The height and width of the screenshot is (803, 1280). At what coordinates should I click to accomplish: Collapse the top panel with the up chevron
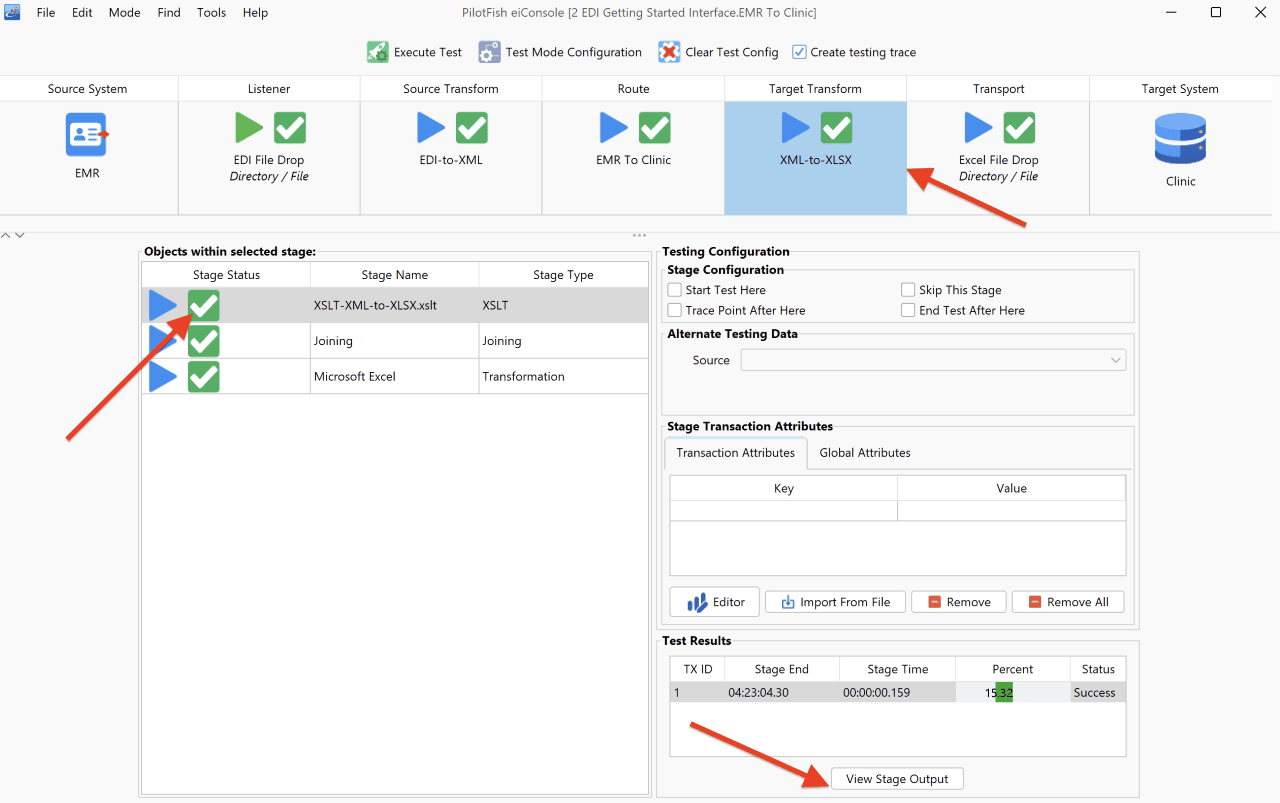click(6, 235)
